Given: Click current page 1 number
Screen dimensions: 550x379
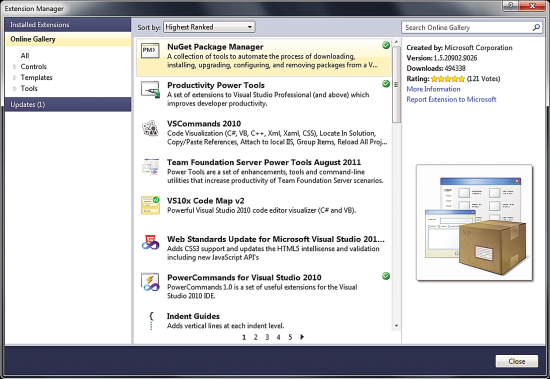Looking at the screenshot, I should 244,337.
